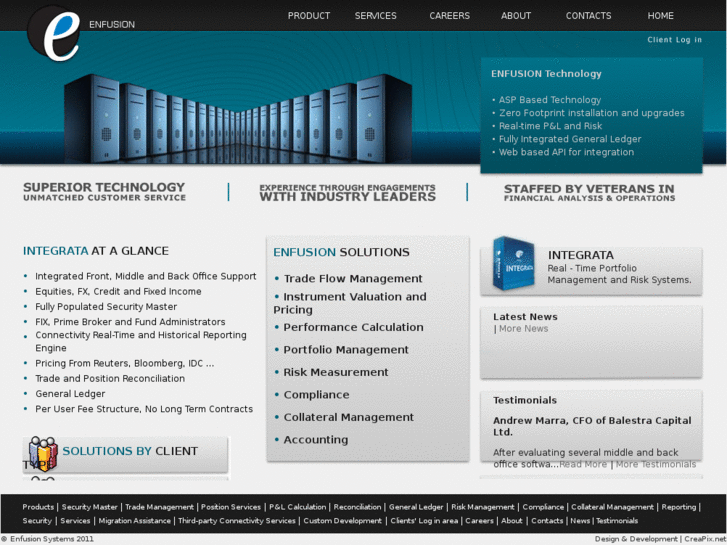Open footer Contacts link
The height and width of the screenshot is (545, 727).
tap(547, 521)
